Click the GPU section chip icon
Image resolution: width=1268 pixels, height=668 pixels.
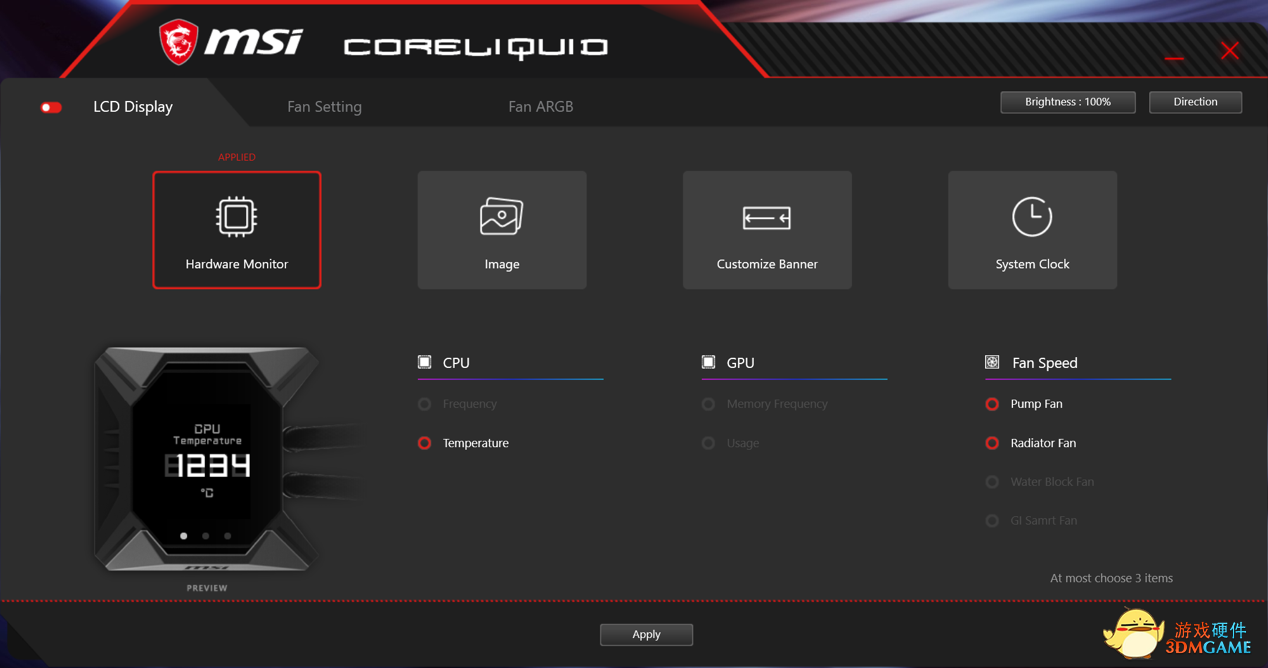709,362
